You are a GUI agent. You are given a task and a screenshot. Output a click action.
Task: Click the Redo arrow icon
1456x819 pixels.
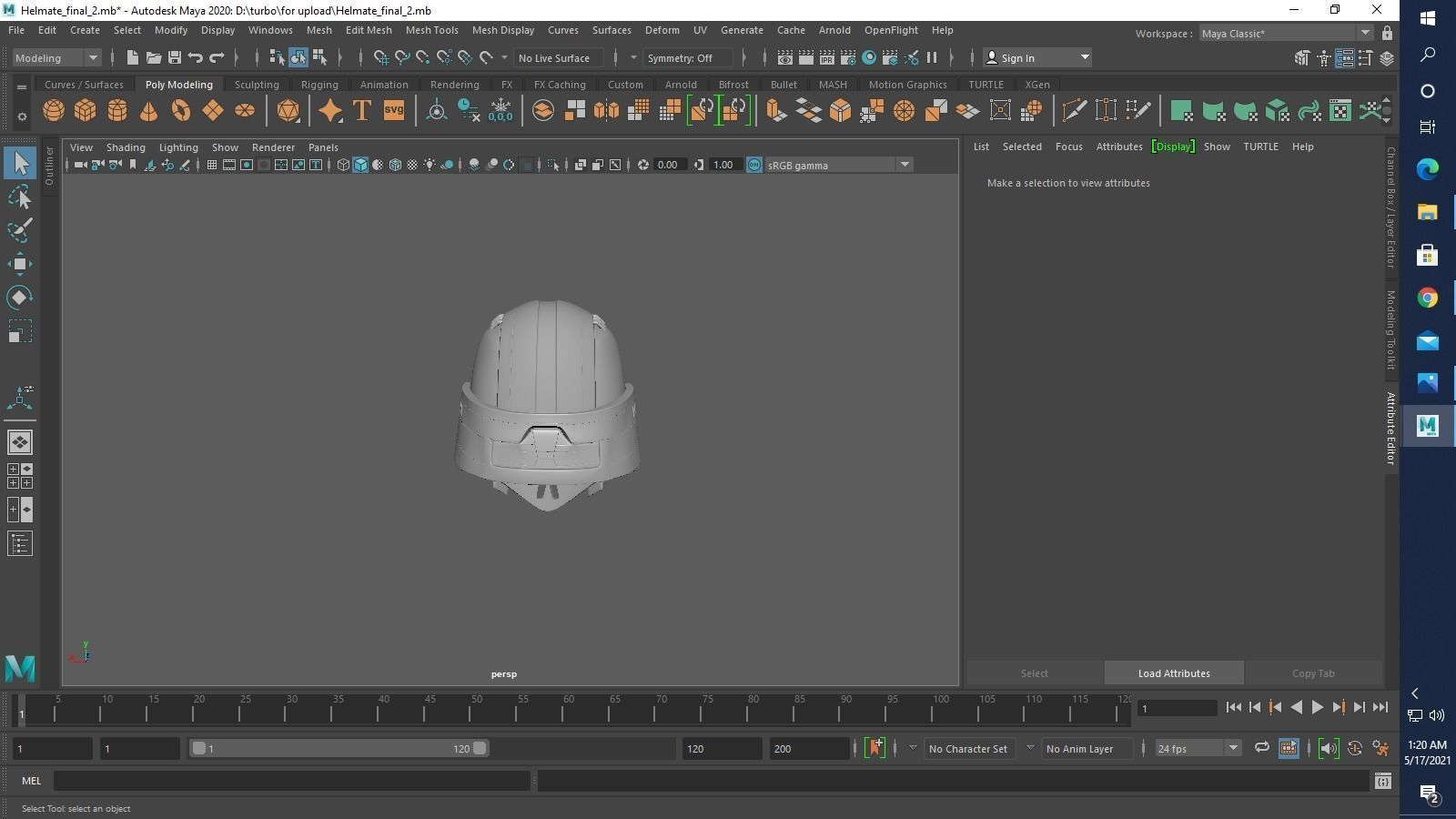[217, 57]
